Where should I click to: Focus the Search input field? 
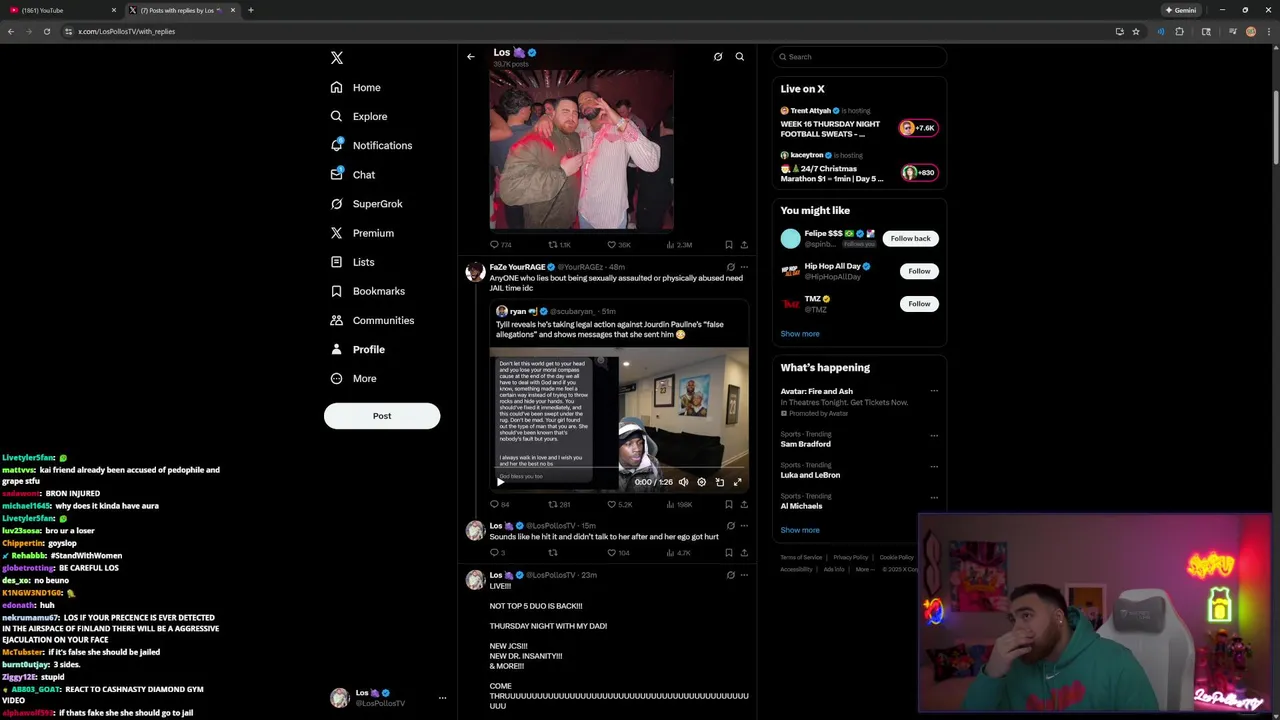[859, 56]
